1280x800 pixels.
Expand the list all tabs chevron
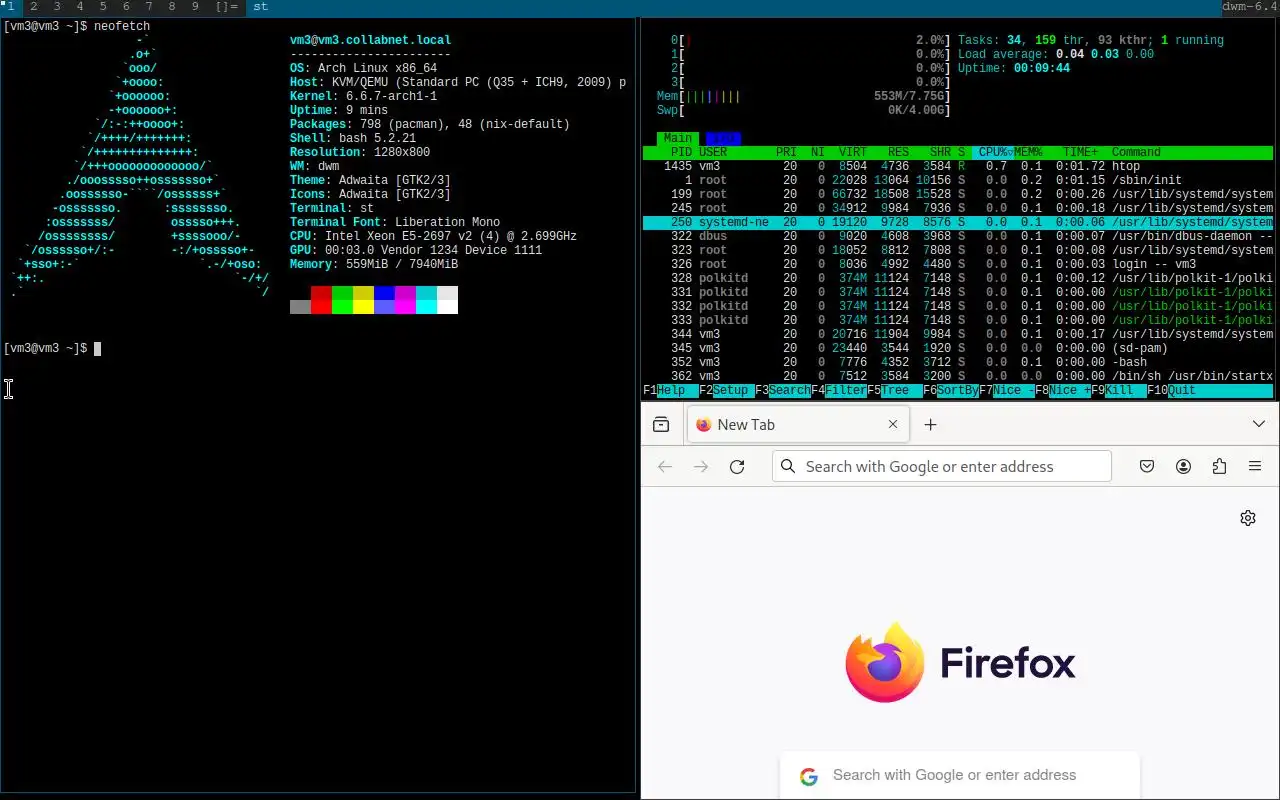pyautogui.click(x=1259, y=425)
